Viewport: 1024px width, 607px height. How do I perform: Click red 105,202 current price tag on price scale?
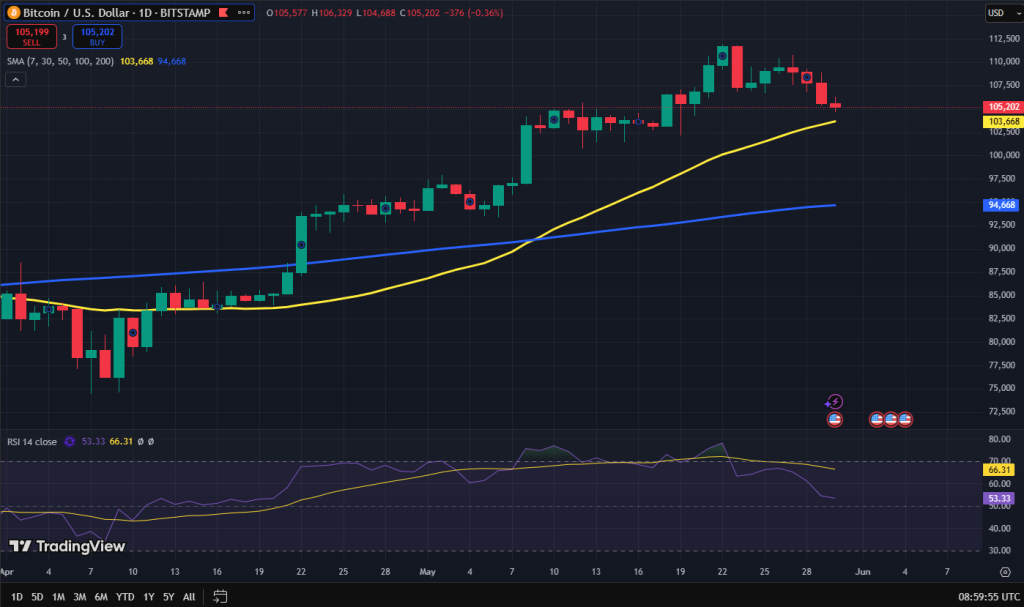[x=1003, y=107]
